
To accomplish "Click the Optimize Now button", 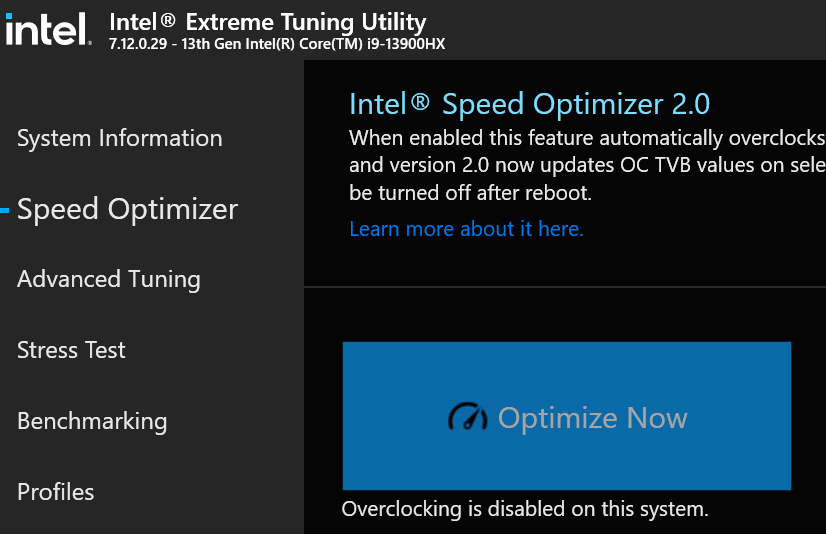I will click(x=566, y=416).
